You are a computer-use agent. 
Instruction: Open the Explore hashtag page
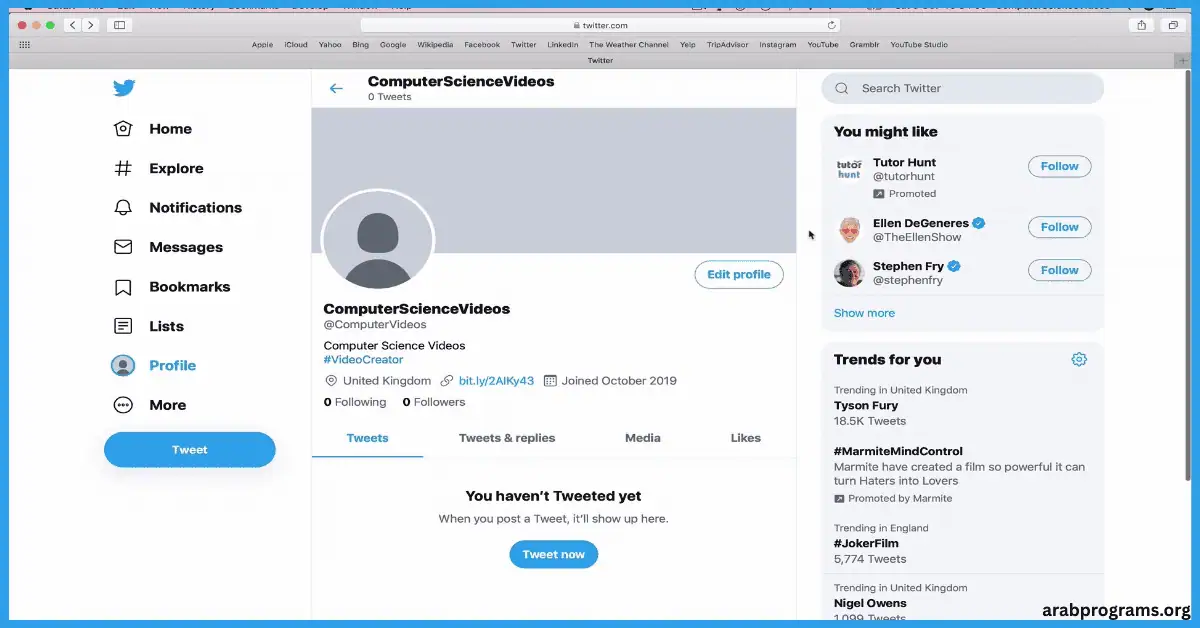157,168
